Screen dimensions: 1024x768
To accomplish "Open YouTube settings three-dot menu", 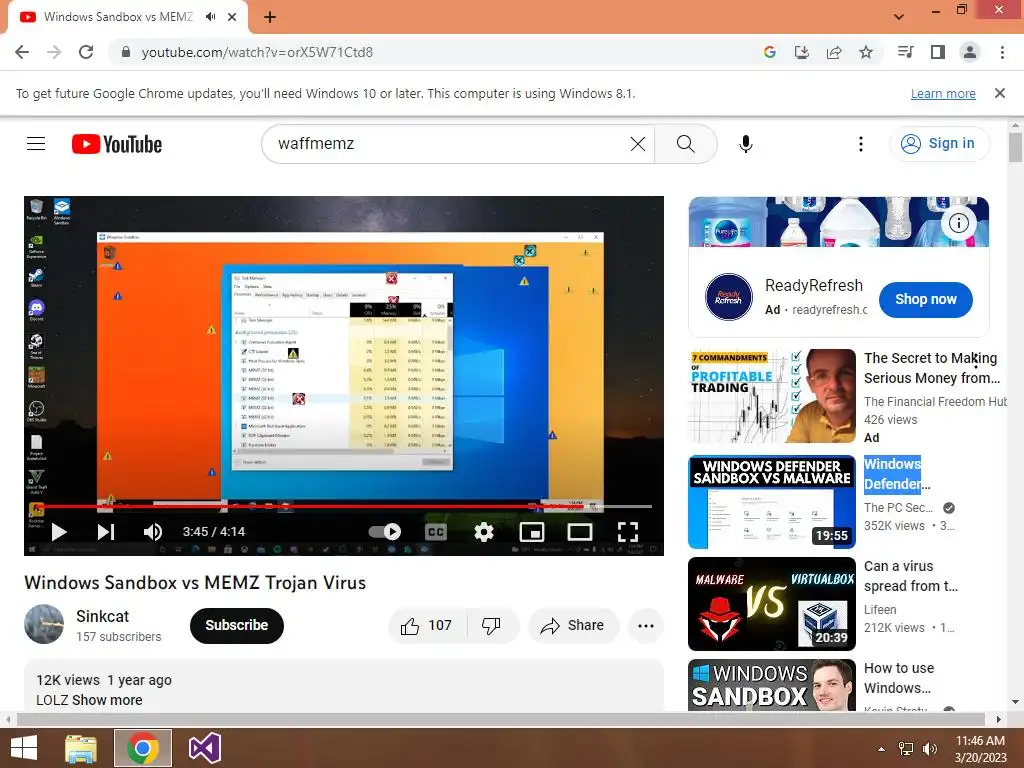I will 861,144.
